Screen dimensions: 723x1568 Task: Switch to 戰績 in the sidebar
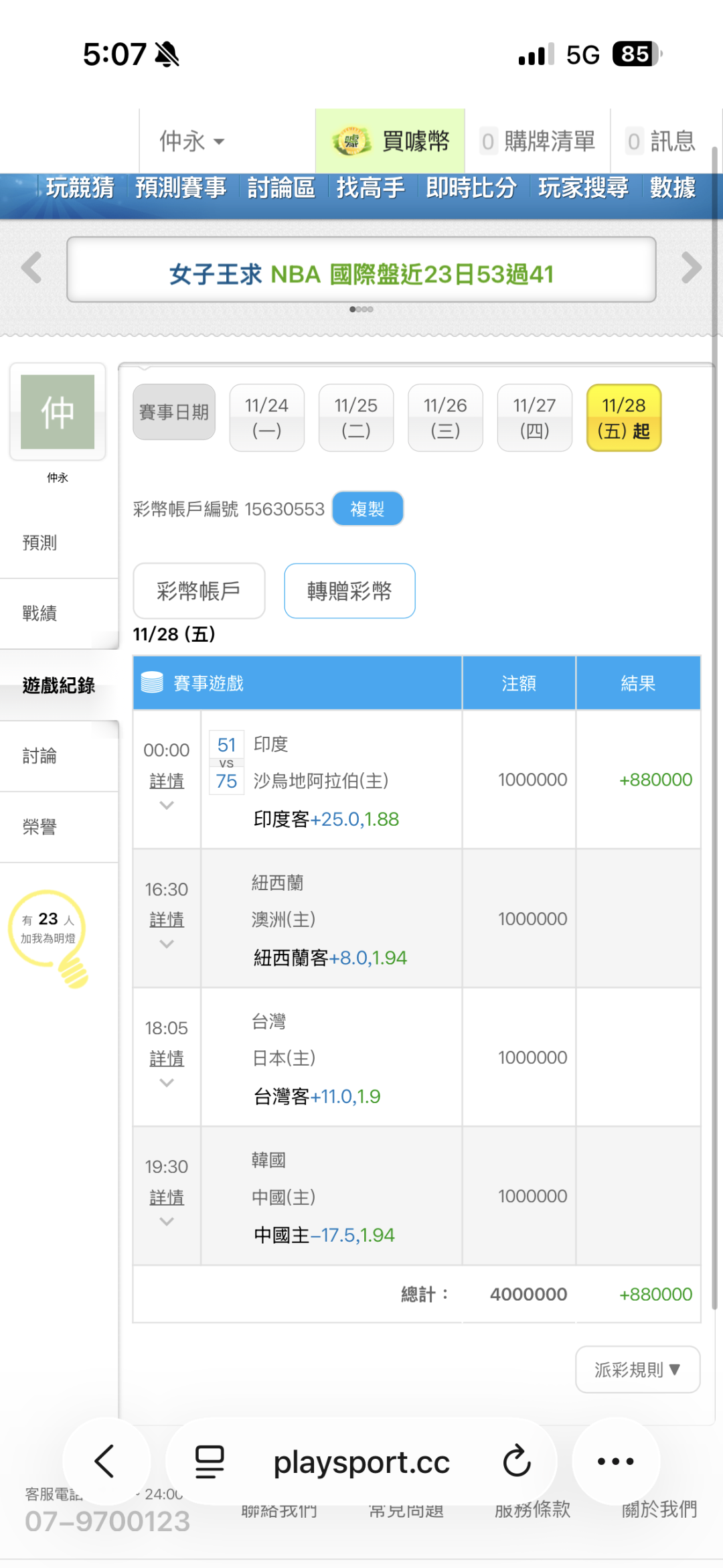tap(40, 613)
